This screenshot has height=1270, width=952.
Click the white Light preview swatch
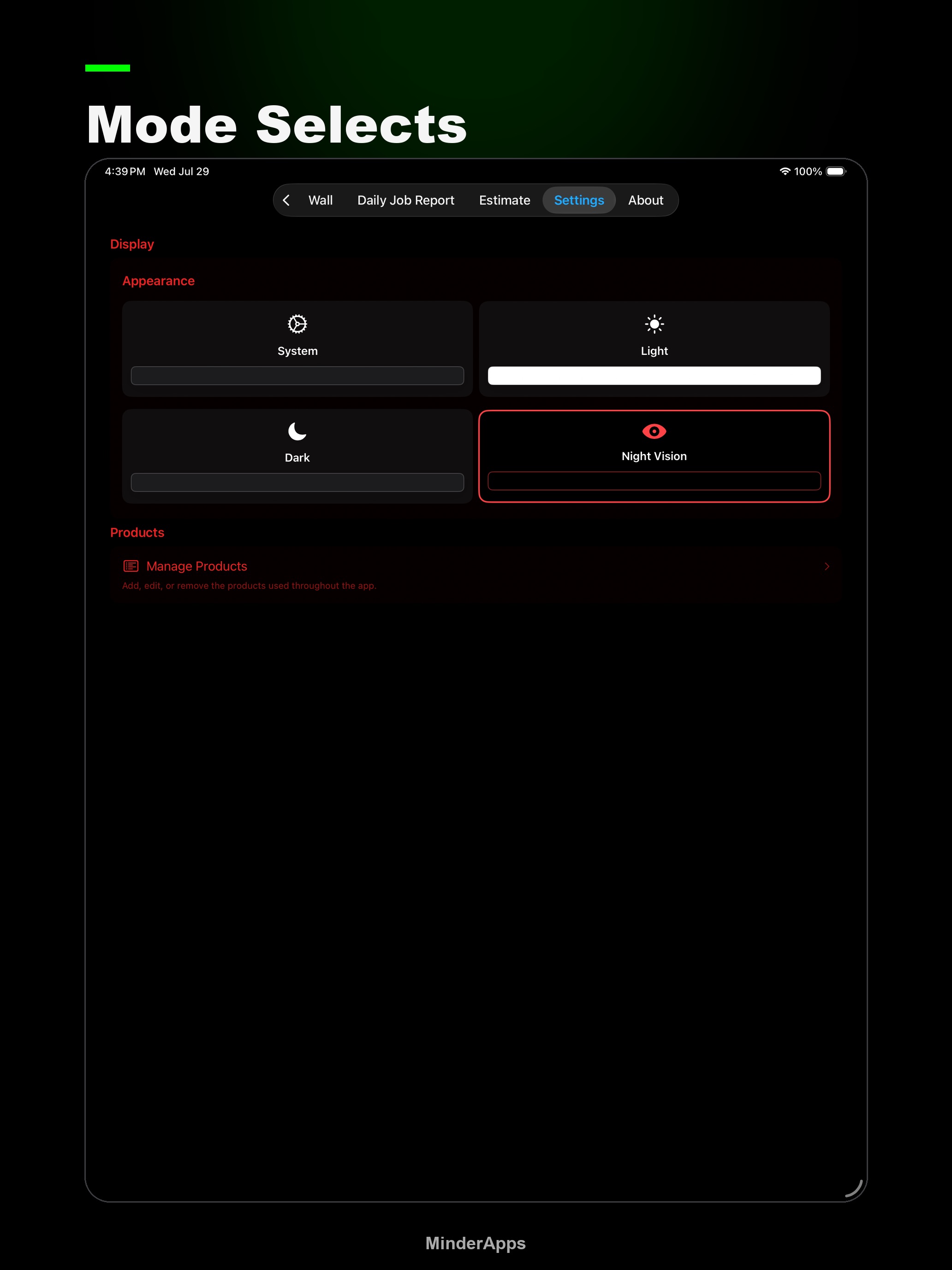click(654, 376)
